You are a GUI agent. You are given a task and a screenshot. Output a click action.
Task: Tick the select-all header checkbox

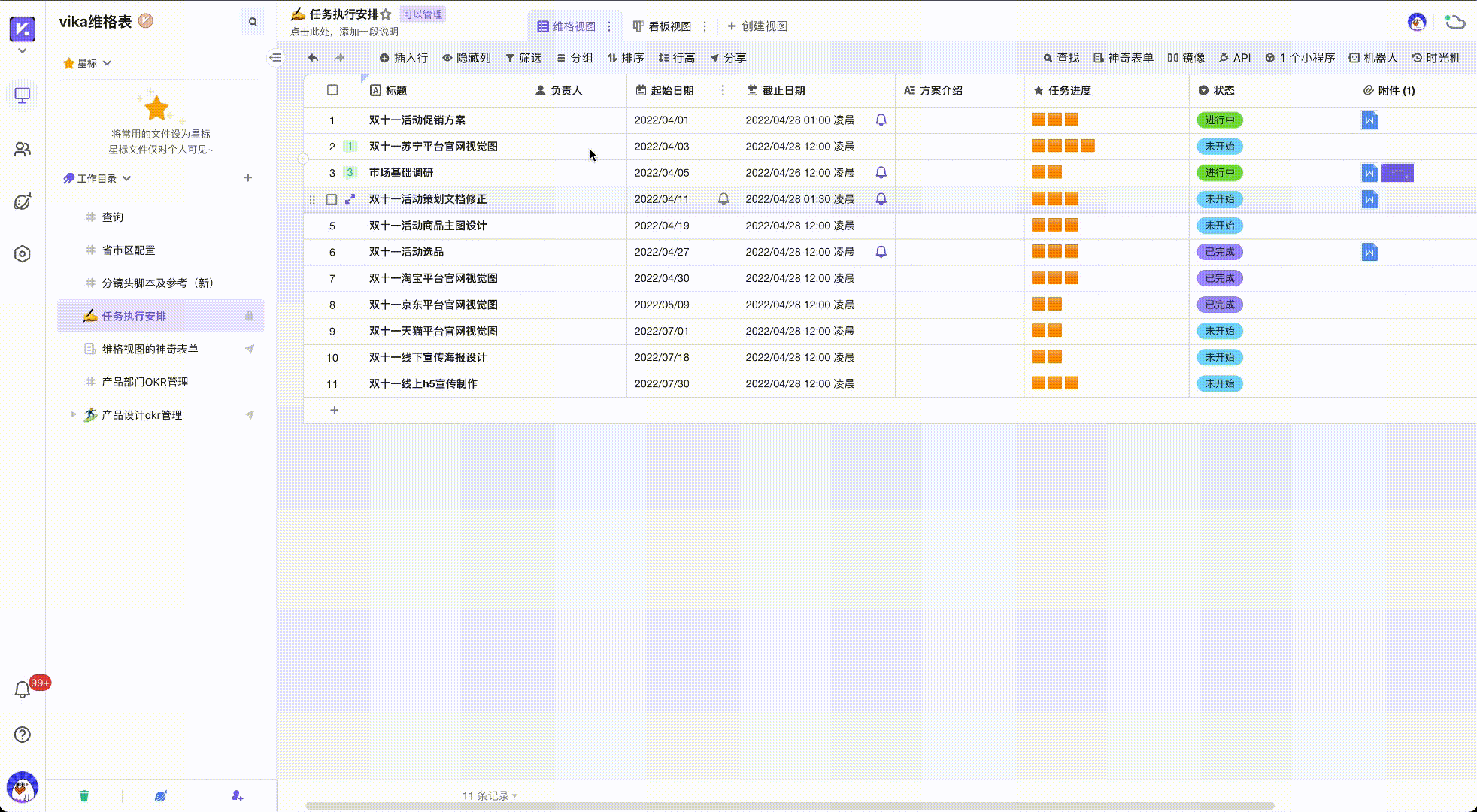pyautogui.click(x=332, y=90)
